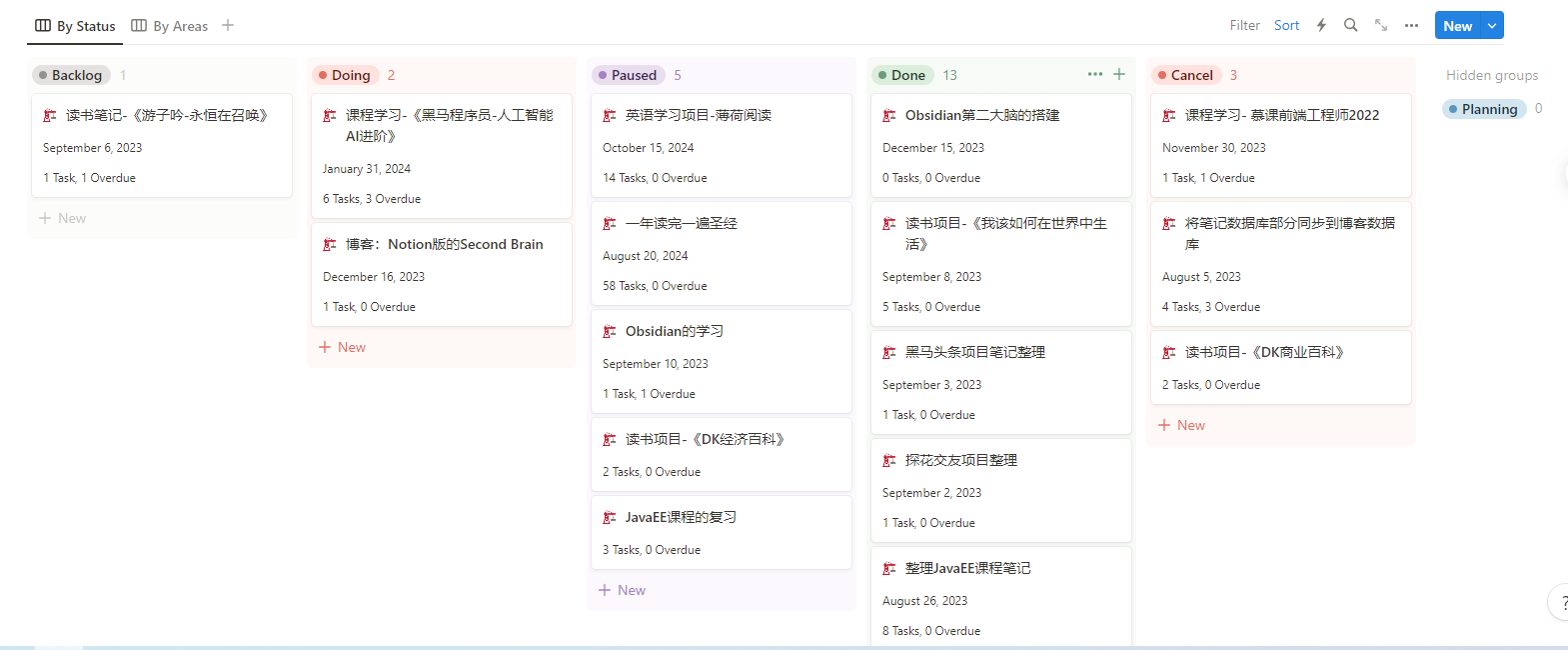The width and height of the screenshot is (1568, 650).
Task: Click the Sort button
Action: click(1286, 25)
